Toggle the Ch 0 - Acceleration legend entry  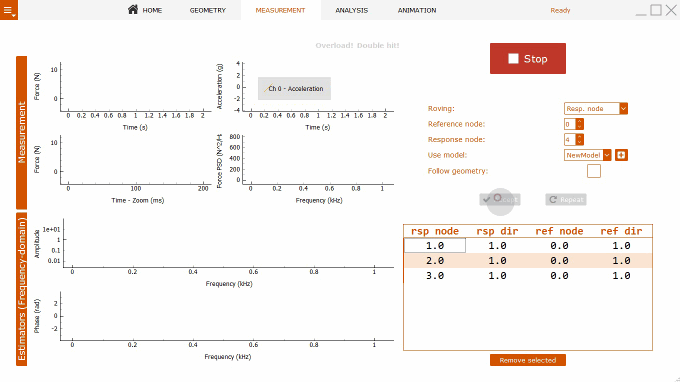294,88
